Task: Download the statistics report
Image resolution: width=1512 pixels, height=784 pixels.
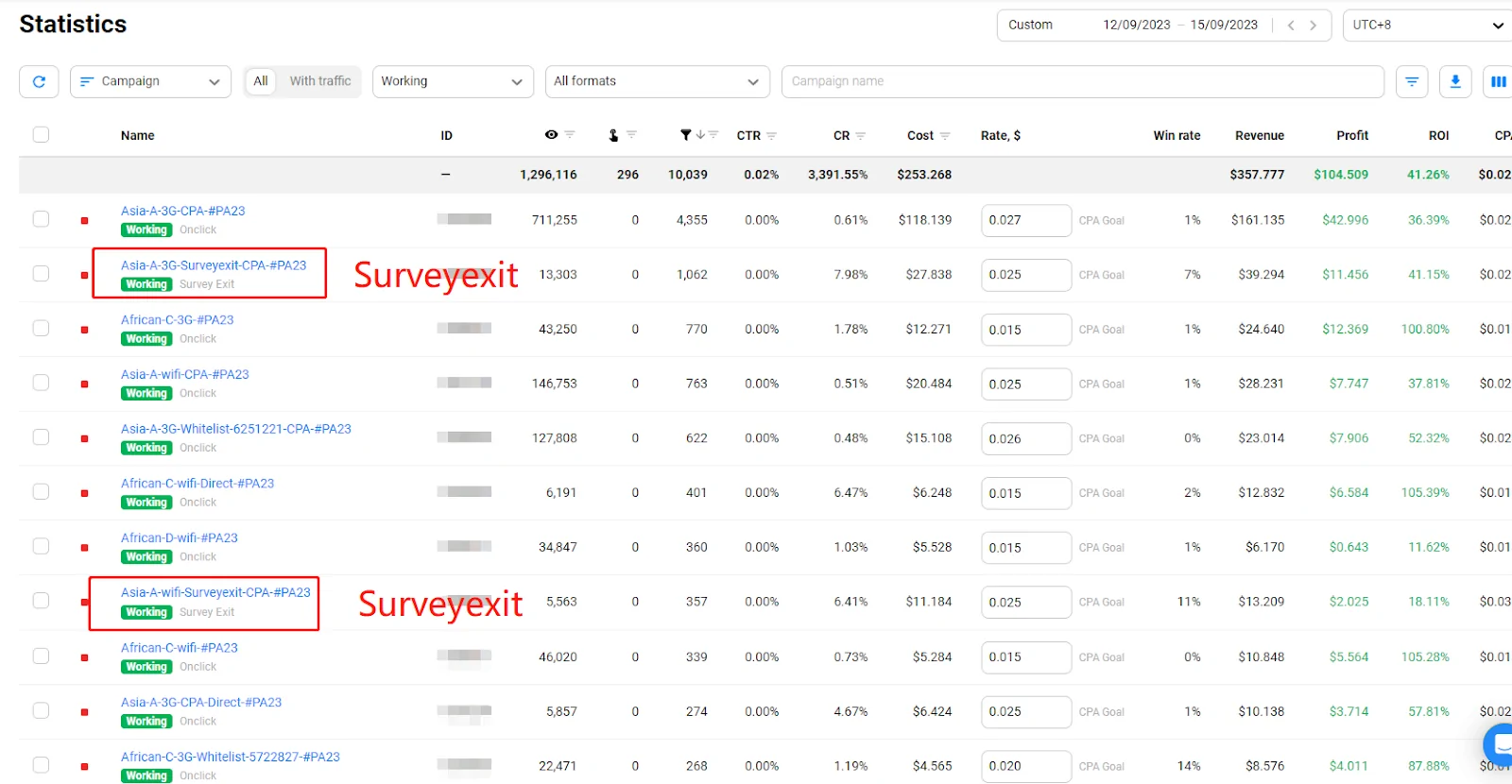Action: 1455,81
